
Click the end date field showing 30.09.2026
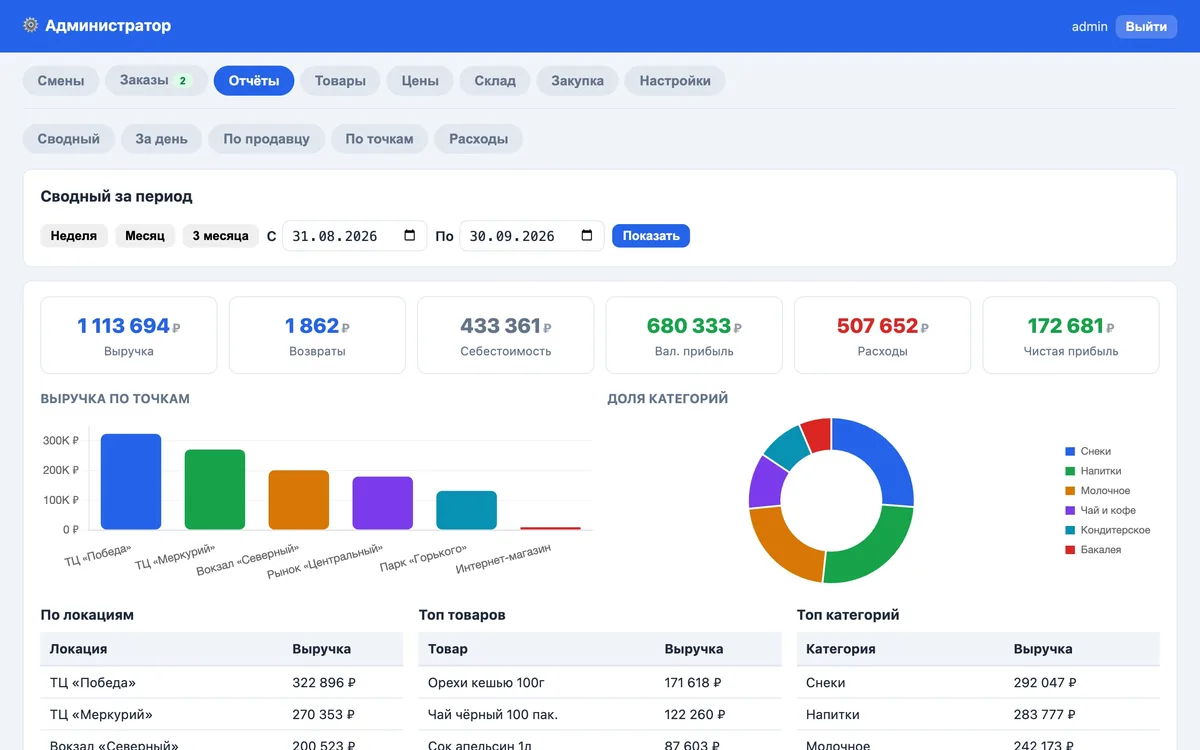click(532, 236)
